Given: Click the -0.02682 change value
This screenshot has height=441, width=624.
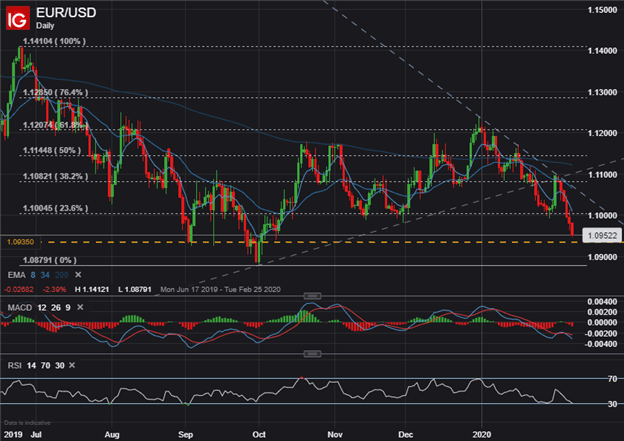Looking at the screenshot, I should pos(19,289).
